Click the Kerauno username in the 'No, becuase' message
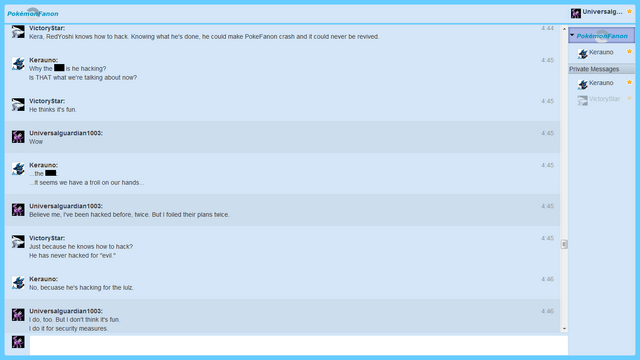640x360 pixels. [x=43, y=279]
